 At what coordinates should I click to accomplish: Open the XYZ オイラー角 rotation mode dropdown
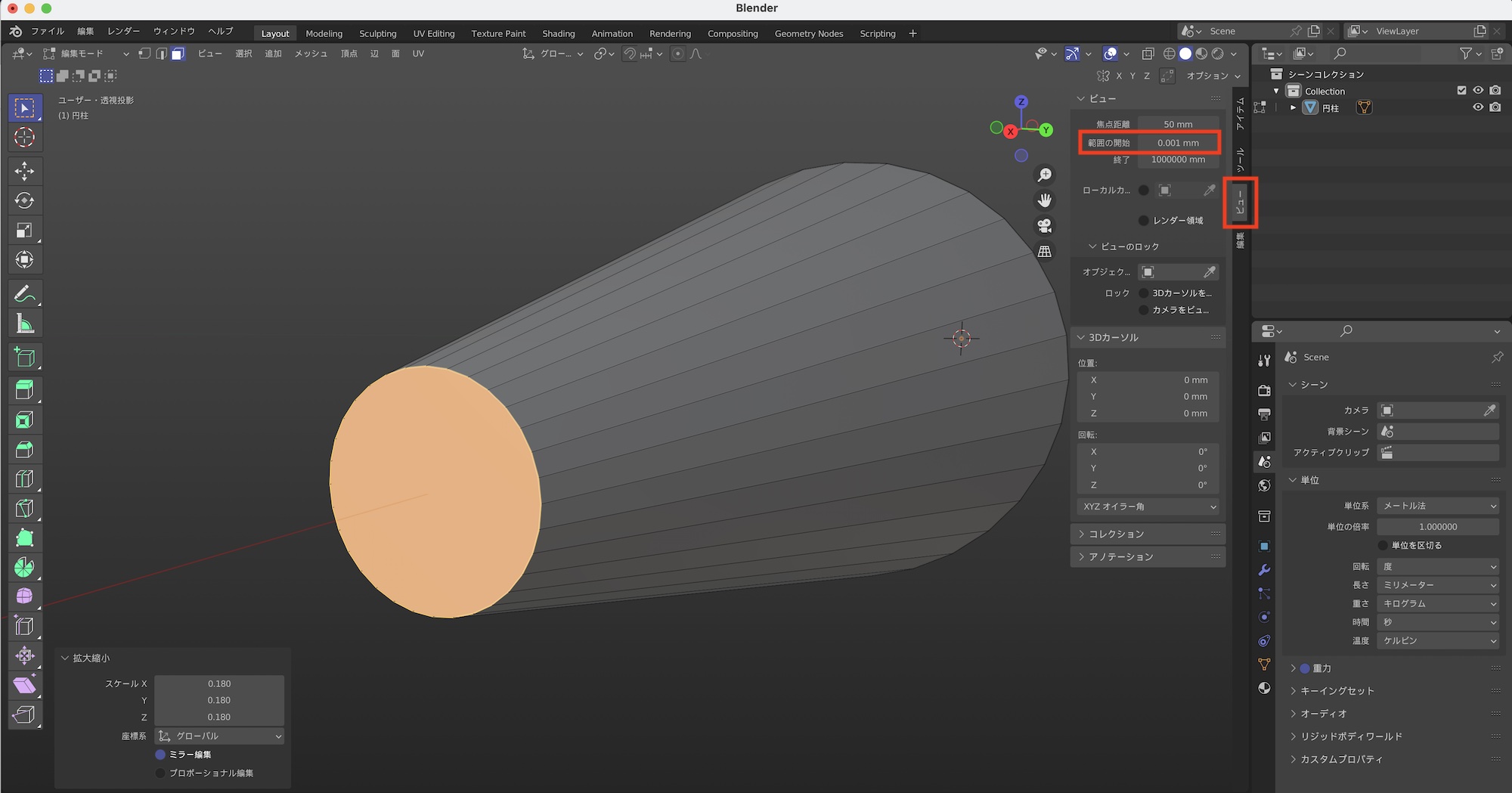[x=1148, y=506]
